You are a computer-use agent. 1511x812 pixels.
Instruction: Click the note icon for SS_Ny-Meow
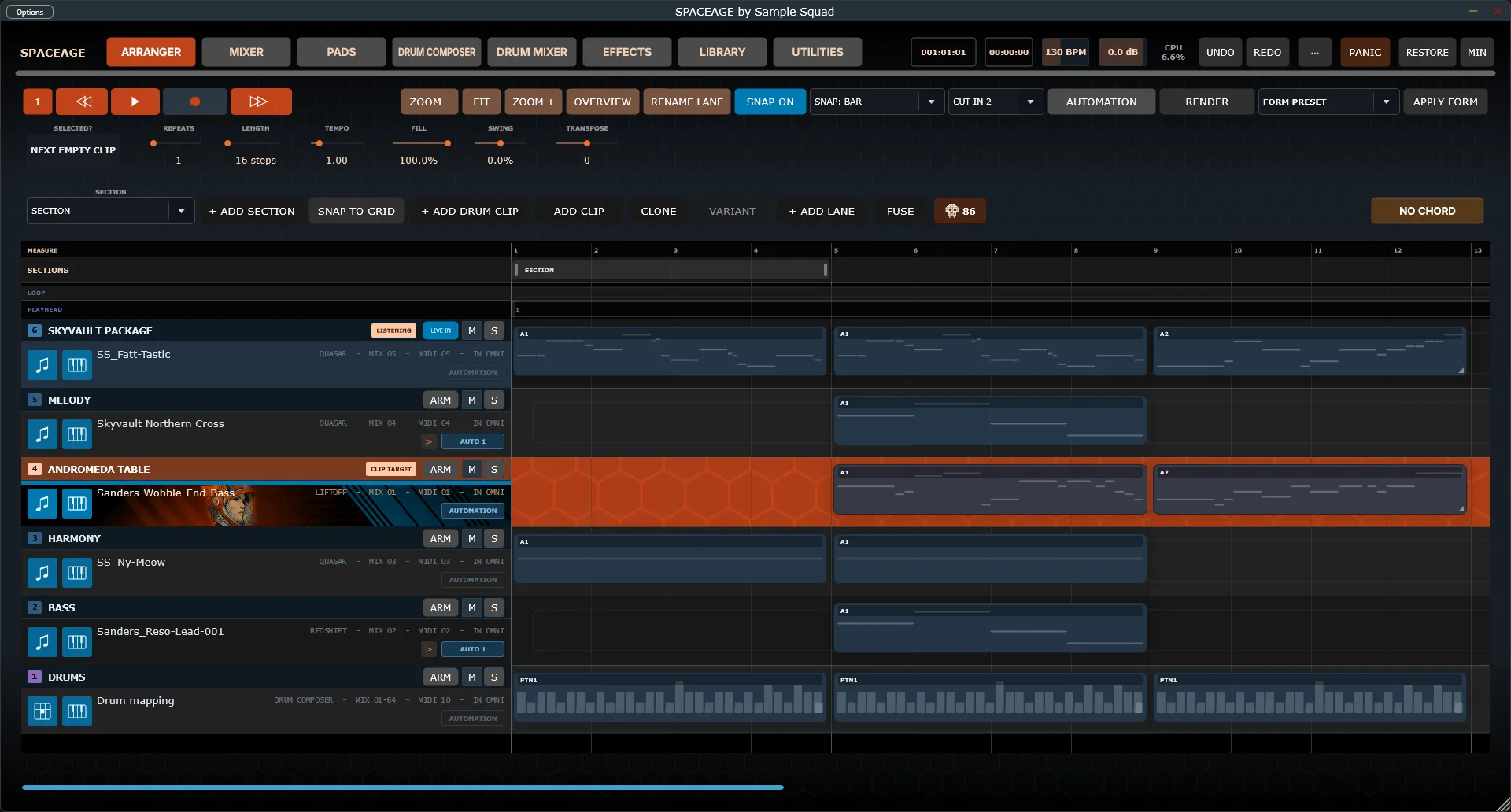(42, 573)
